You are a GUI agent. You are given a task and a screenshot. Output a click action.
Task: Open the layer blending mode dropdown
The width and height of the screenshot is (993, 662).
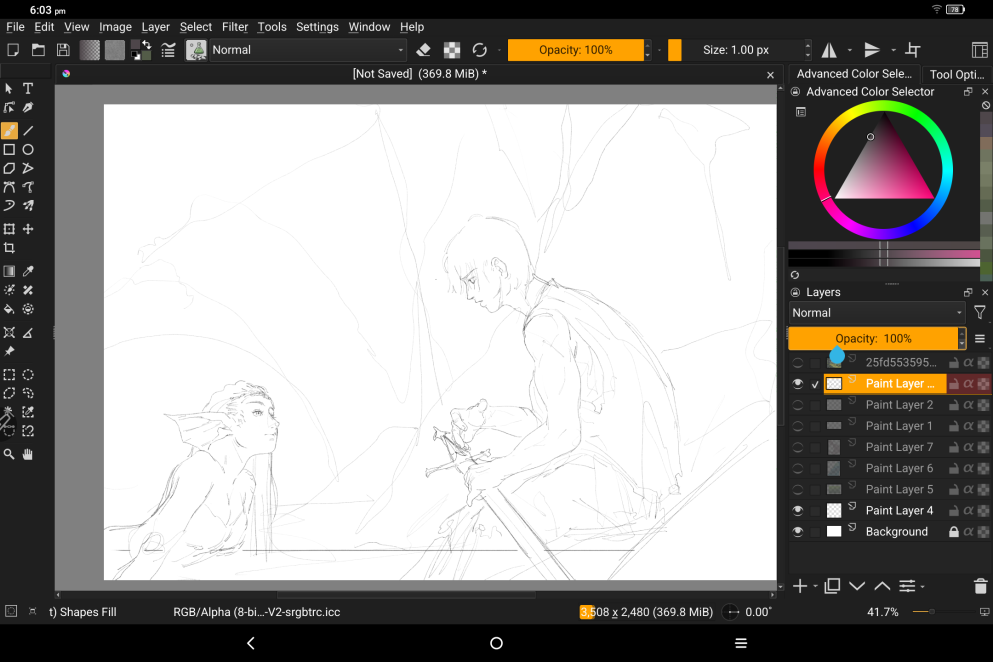pos(877,313)
